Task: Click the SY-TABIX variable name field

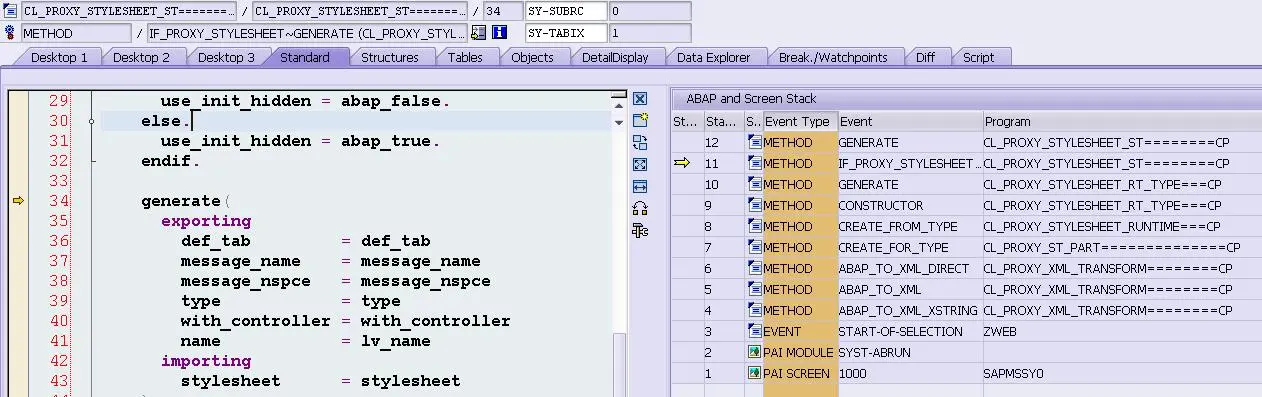Action: pos(566,33)
